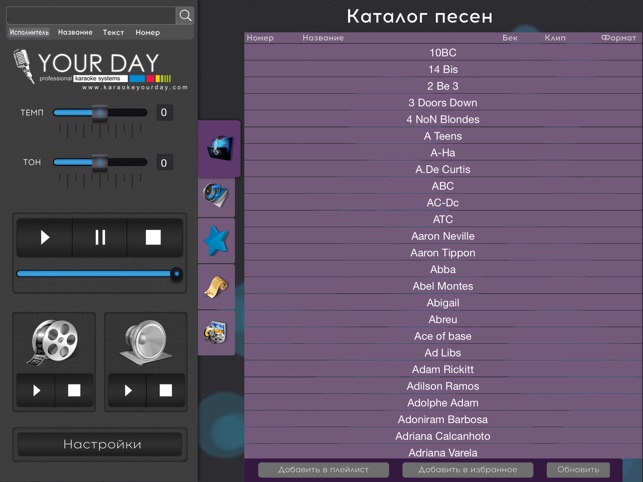Click Добавить в избранное button
The image size is (643, 482).
(467, 470)
